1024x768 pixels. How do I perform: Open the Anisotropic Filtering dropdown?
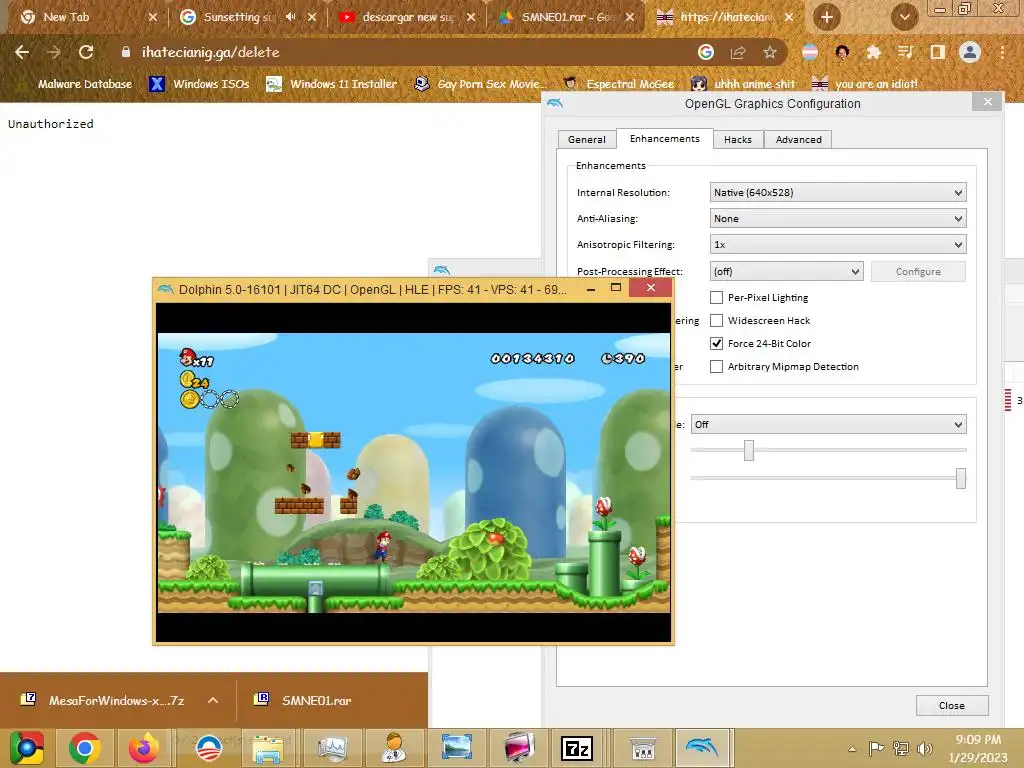[838, 245]
